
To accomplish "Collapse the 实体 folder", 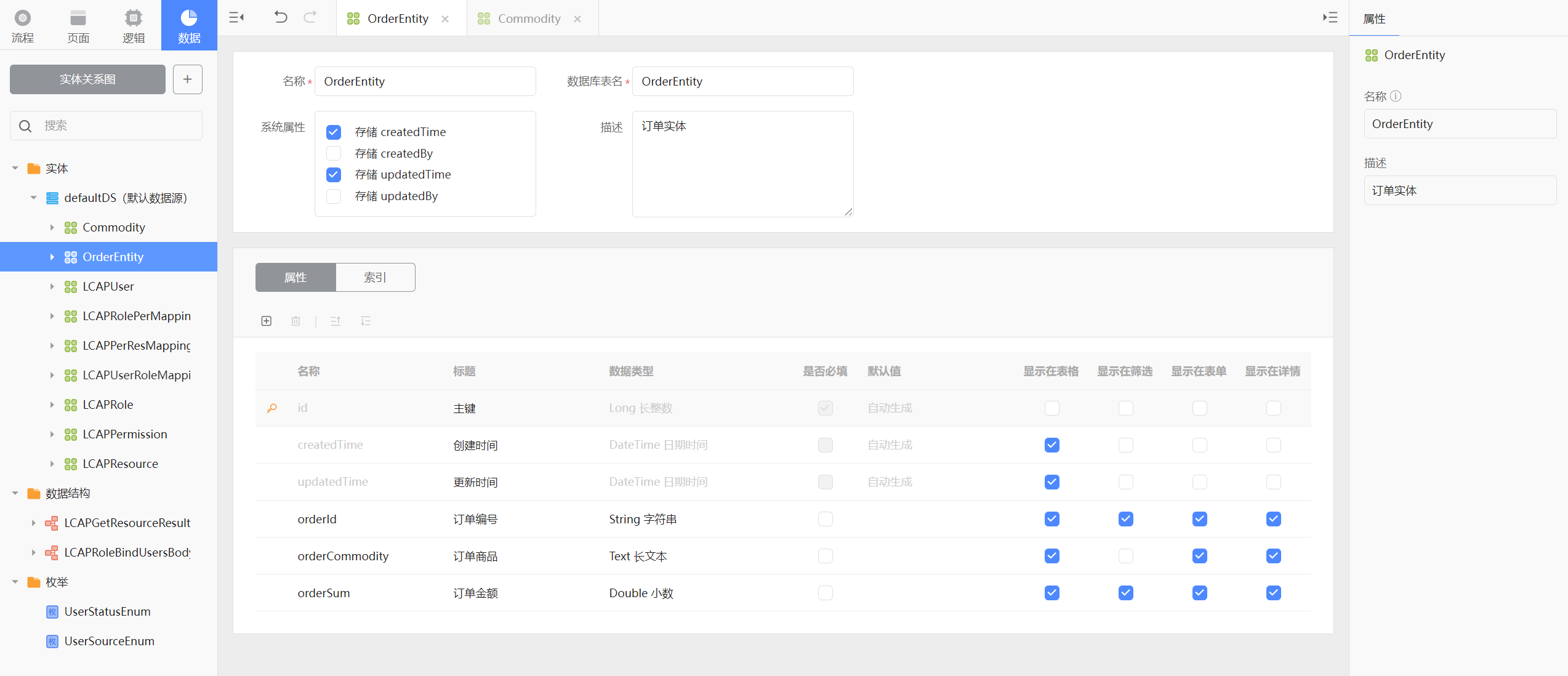I will (15, 169).
